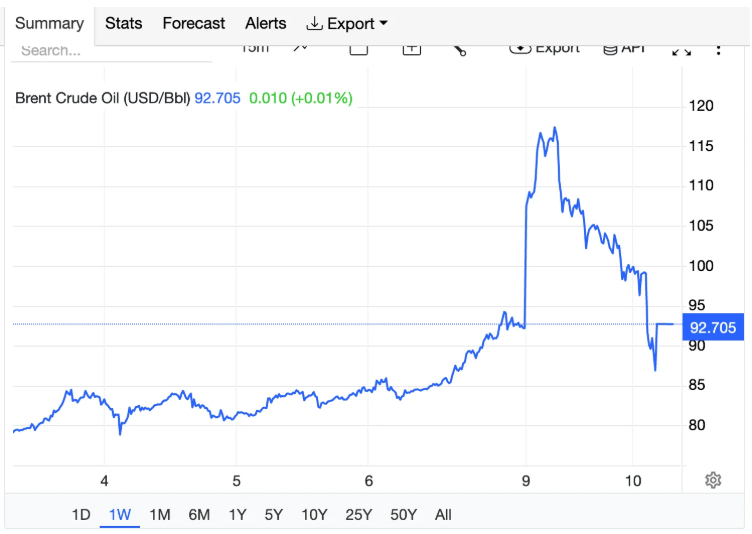Show All historical data range
The width and height of the screenshot is (752, 534).
[x=443, y=515]
